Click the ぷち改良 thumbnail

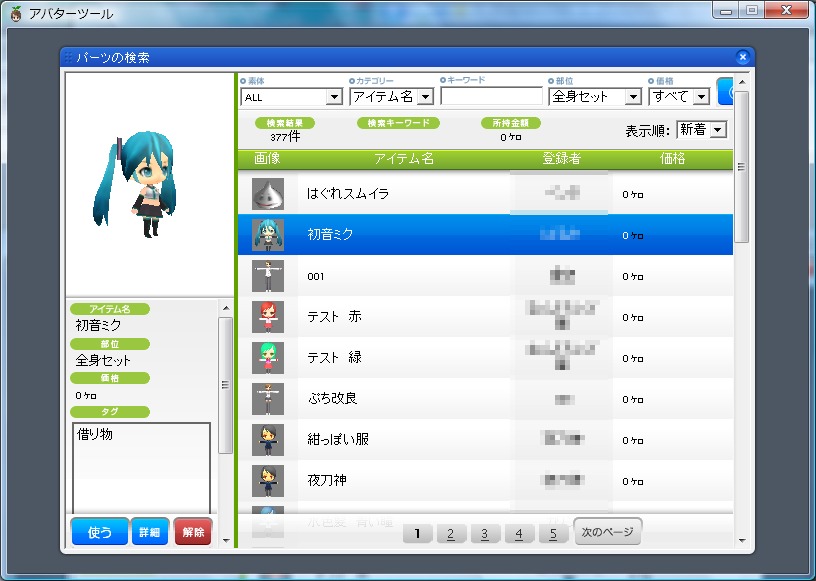[x=268, y=399]
